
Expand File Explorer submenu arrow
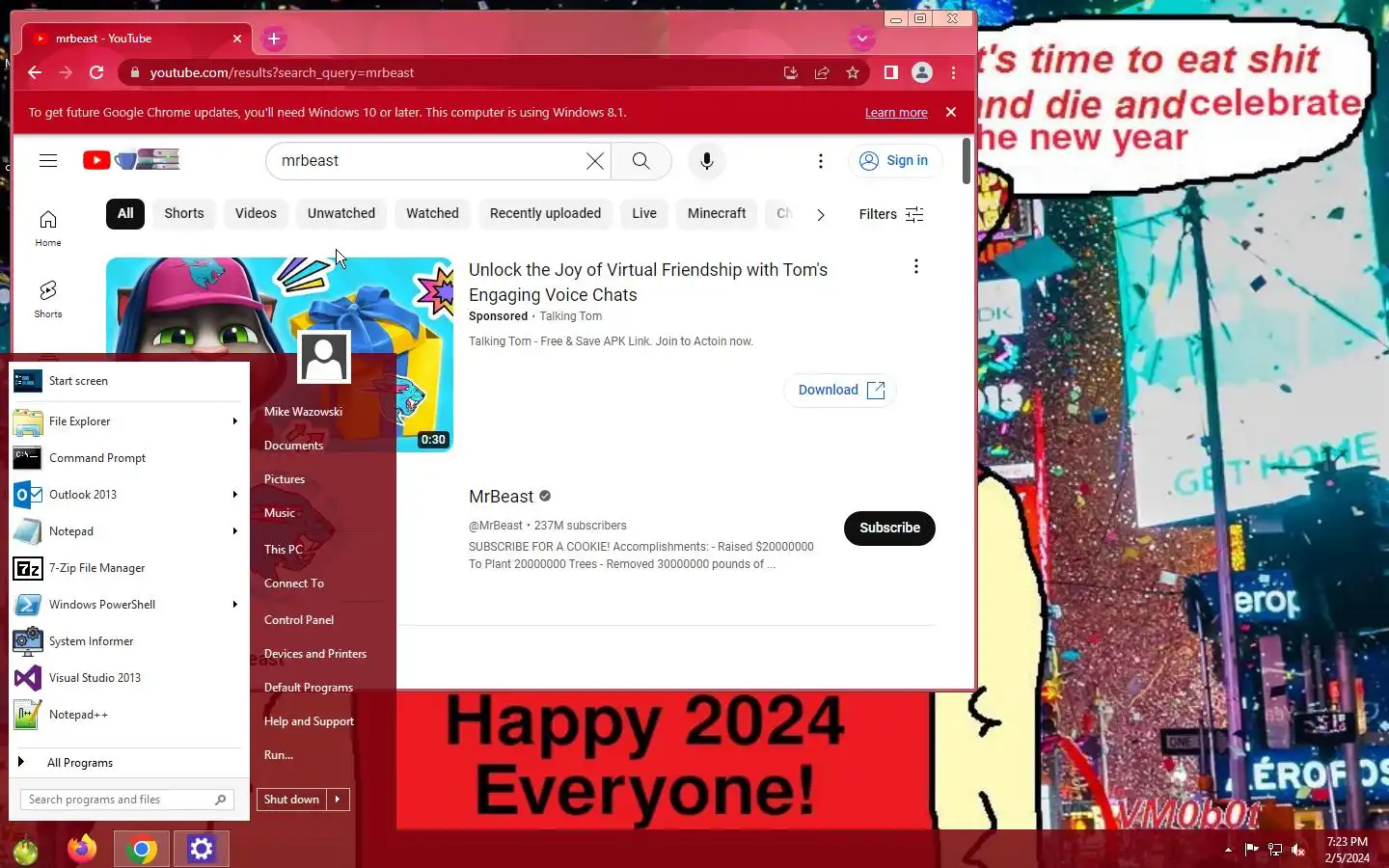234,421
